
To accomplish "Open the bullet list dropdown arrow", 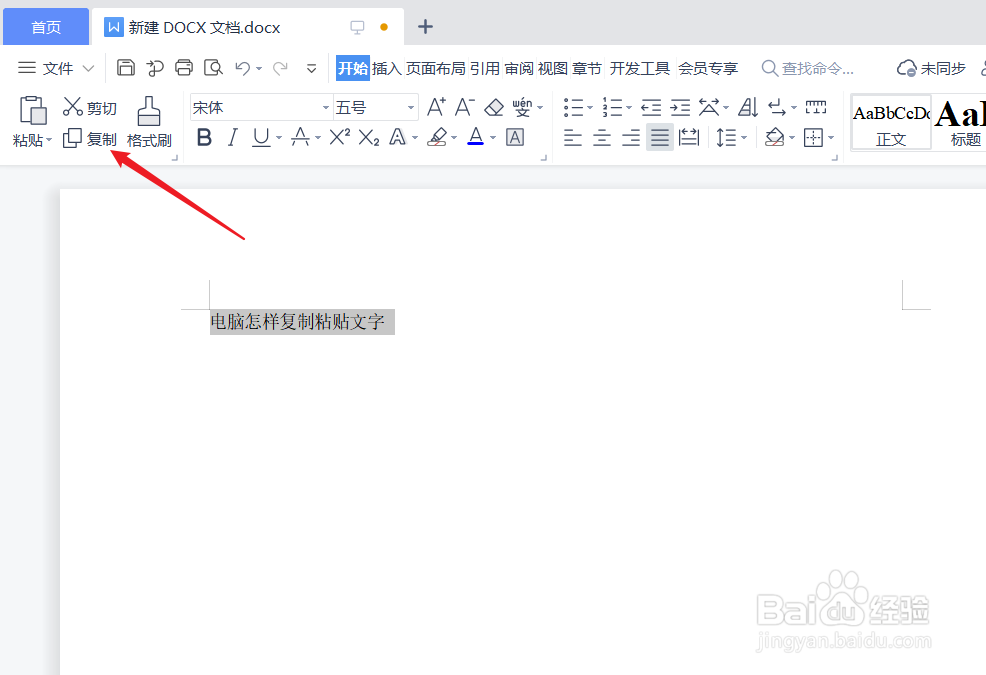I will tap(590, 108).
